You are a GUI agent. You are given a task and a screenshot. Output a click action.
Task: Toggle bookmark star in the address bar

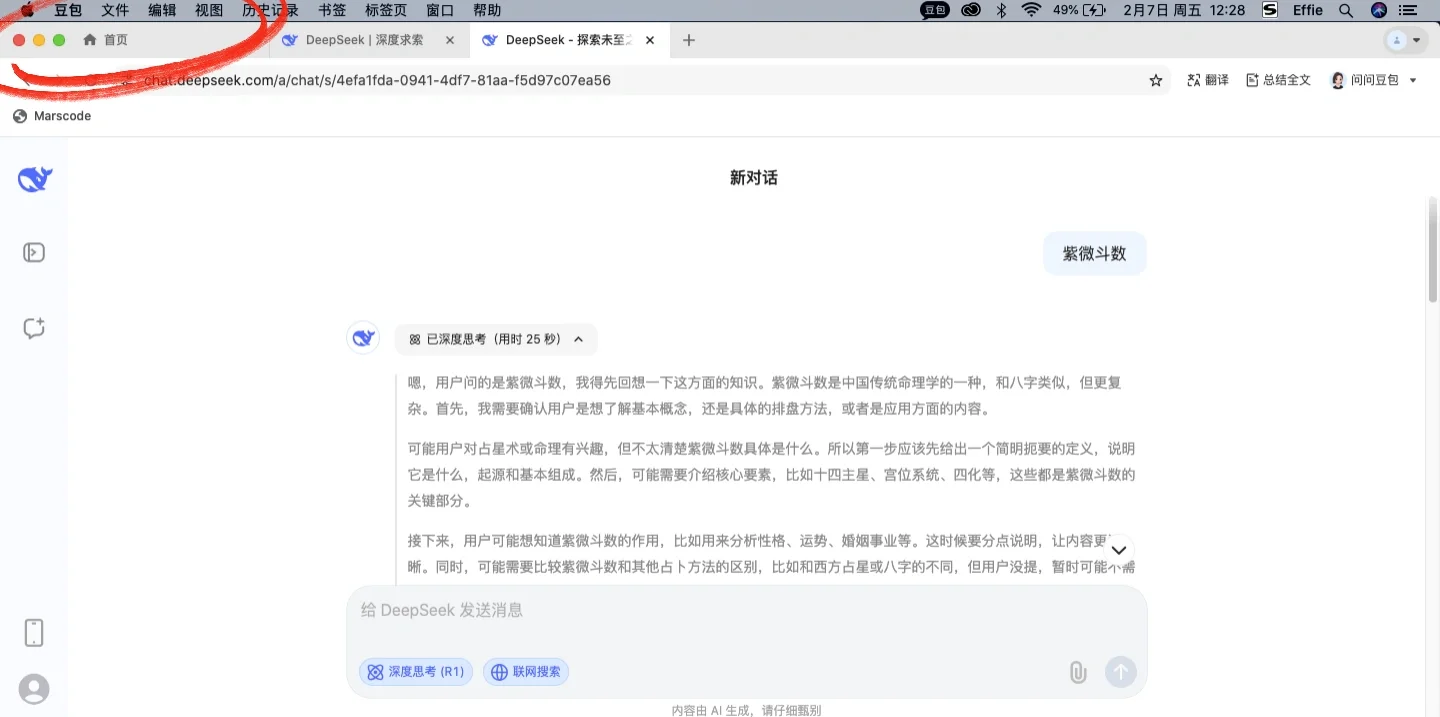tap(1155, 79)
